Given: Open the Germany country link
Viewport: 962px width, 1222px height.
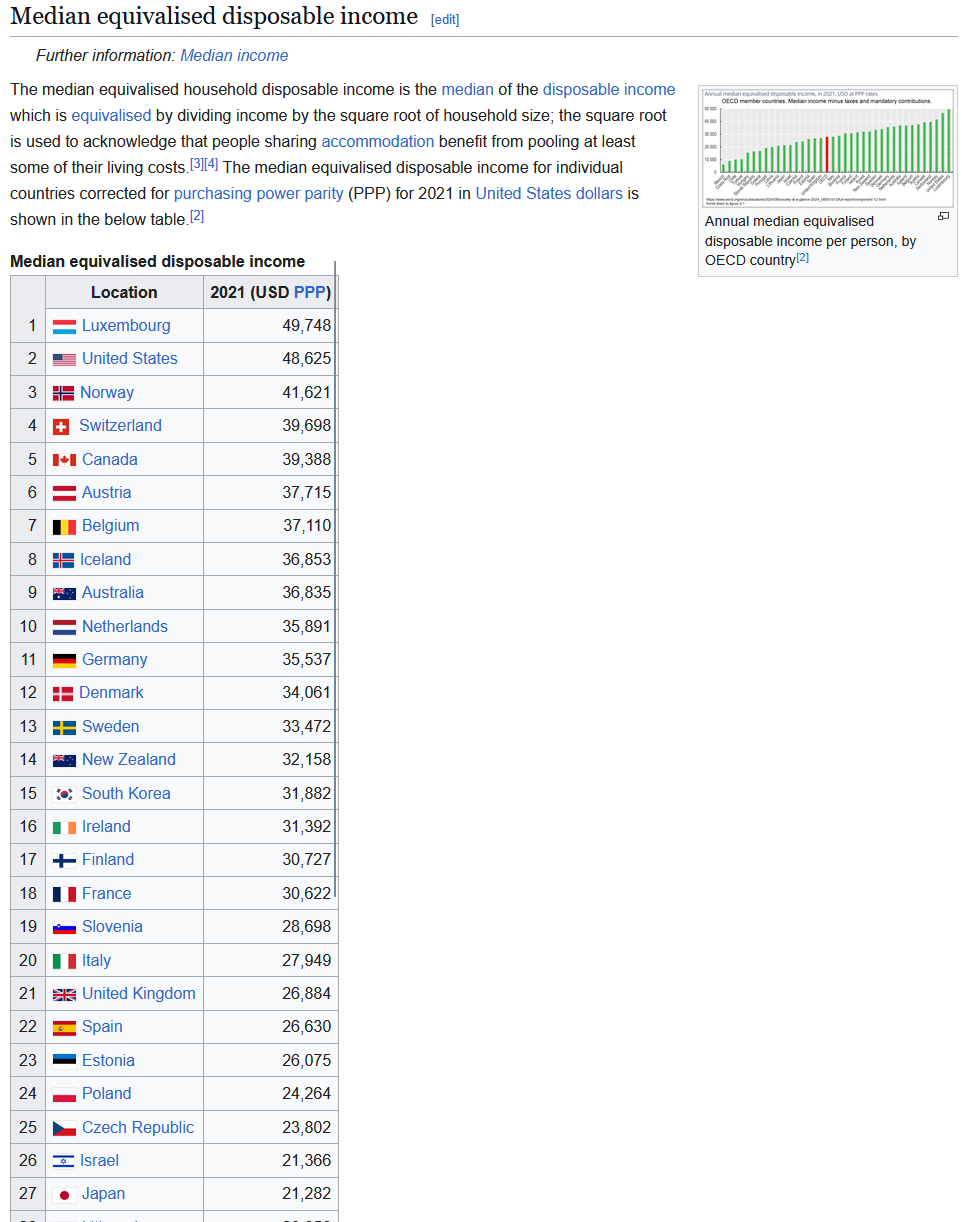Looking at the screenshot, I should pyautogui.click(x=115, y=660).
